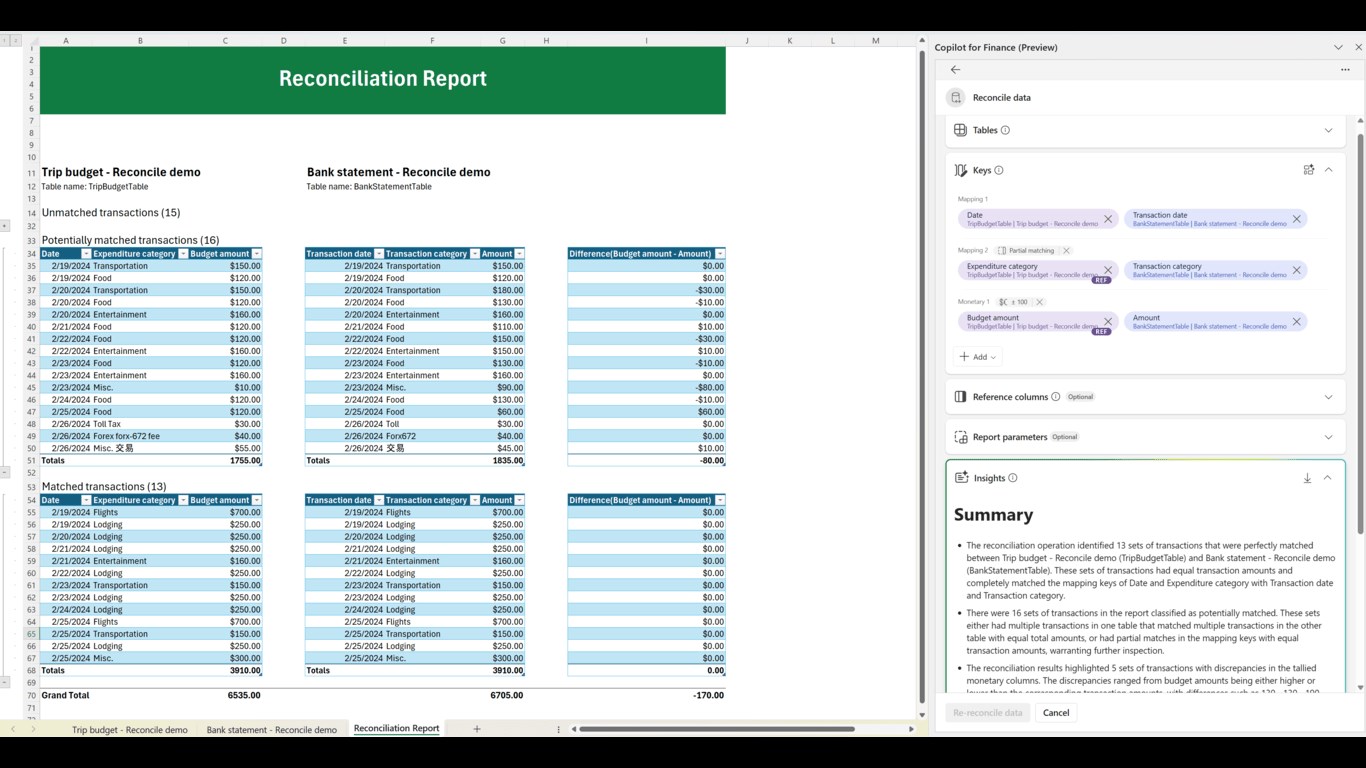
Task: Click the Cancel button
Action: coord(1056,713)
